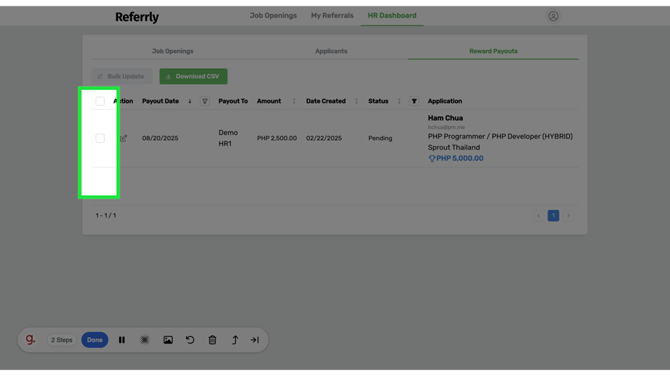Click the blur tool icon in recorder toolbar
The height and width of the screenshot is (376, 670).
[145, 340]
